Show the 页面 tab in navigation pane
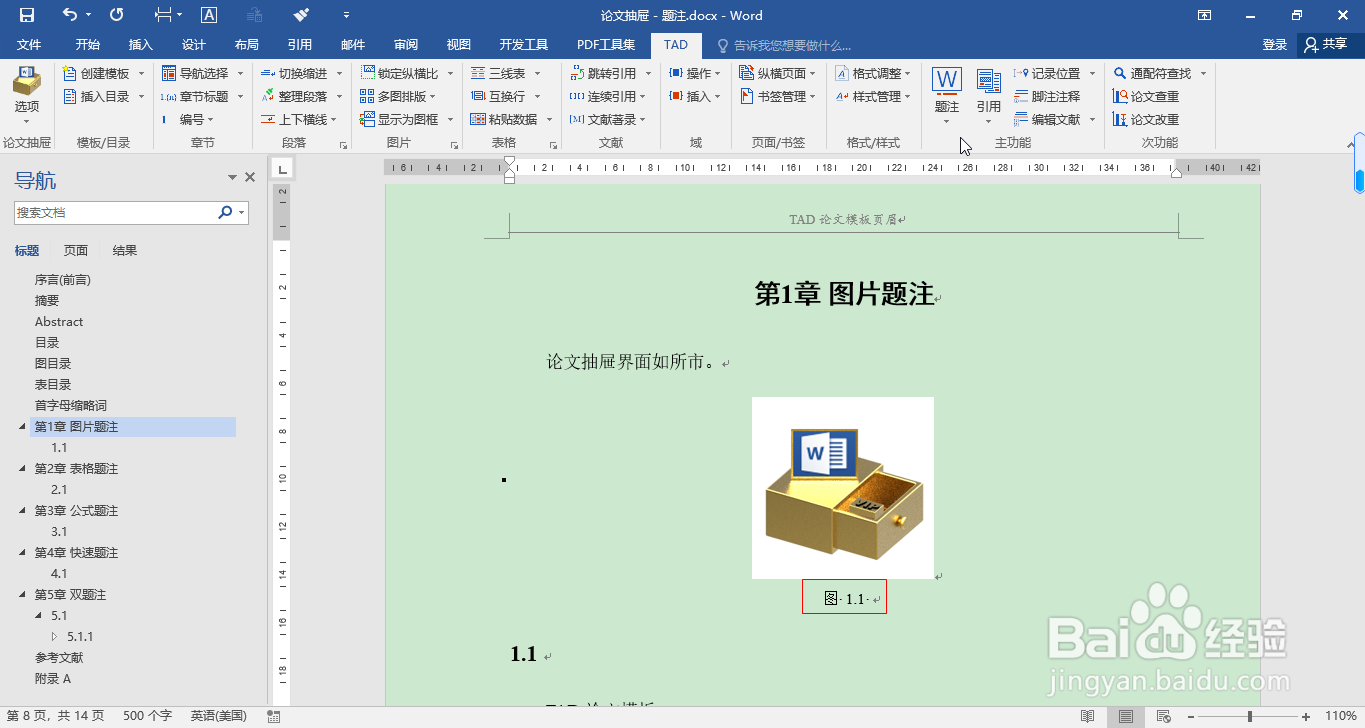Image resolution: width=1365 pixels, height=728 pixels. pos(76,251)
